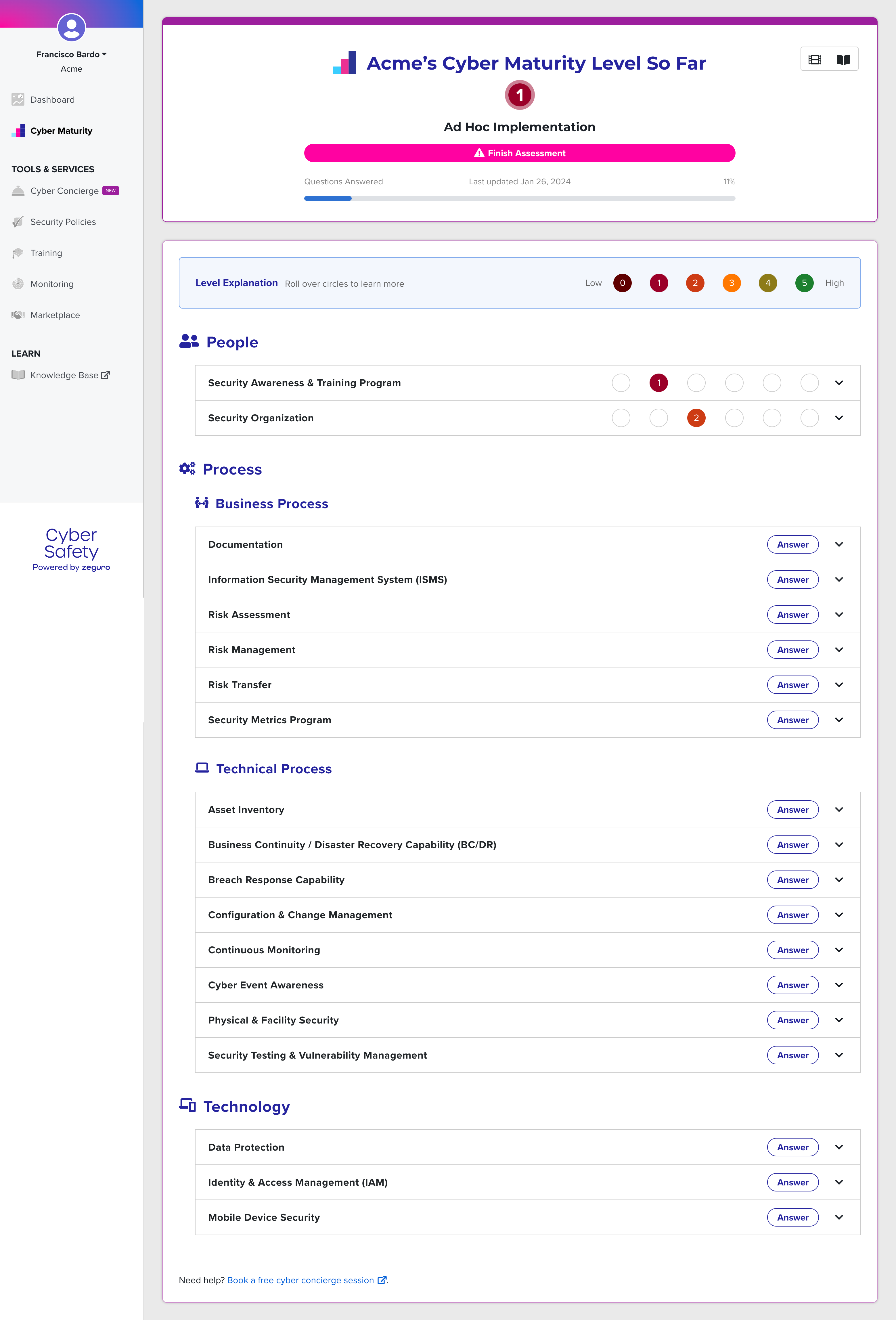The height and width of the screenshot is (1320, 896).
Task: Select level 3 for Security Awareness & Training
Action: 734,383
